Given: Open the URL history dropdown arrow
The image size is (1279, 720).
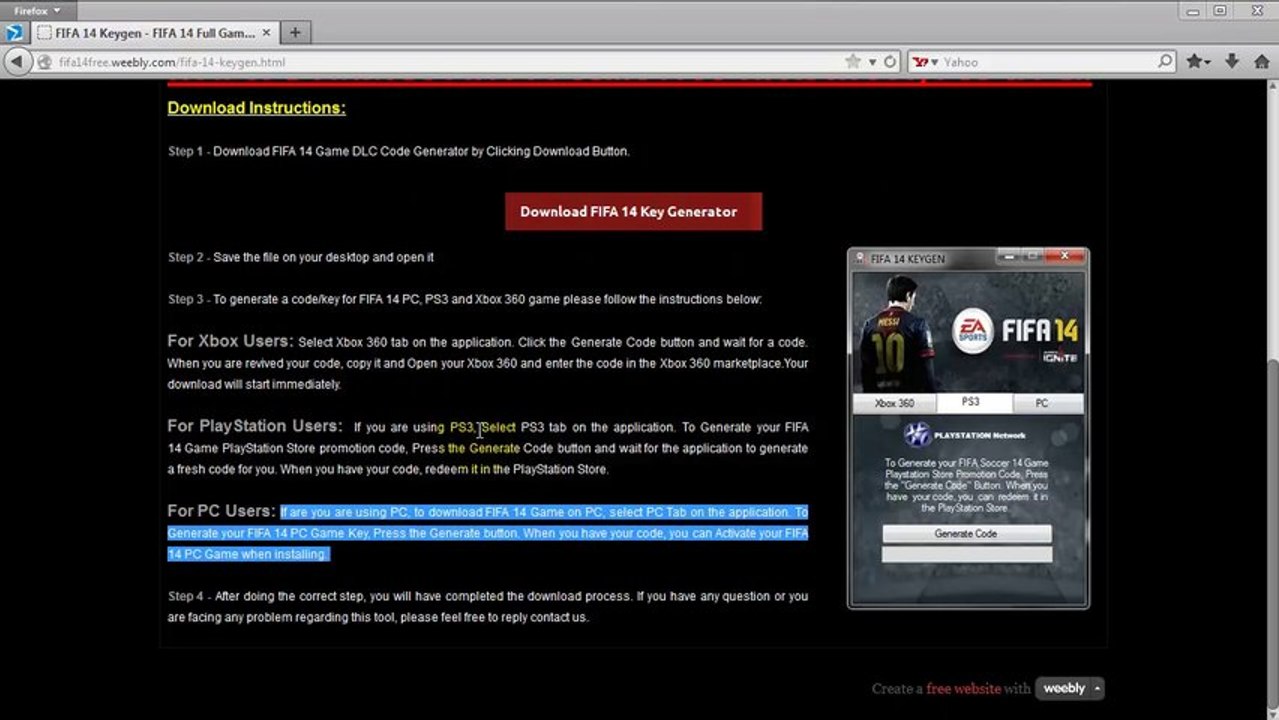Looking at the screenshot, I should tap(872, 62).
